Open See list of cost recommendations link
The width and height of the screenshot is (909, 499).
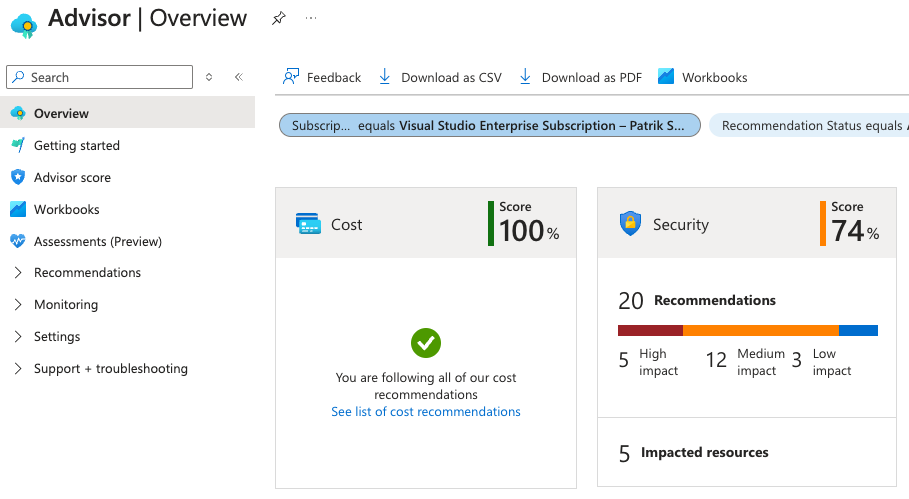click(426, 411)
